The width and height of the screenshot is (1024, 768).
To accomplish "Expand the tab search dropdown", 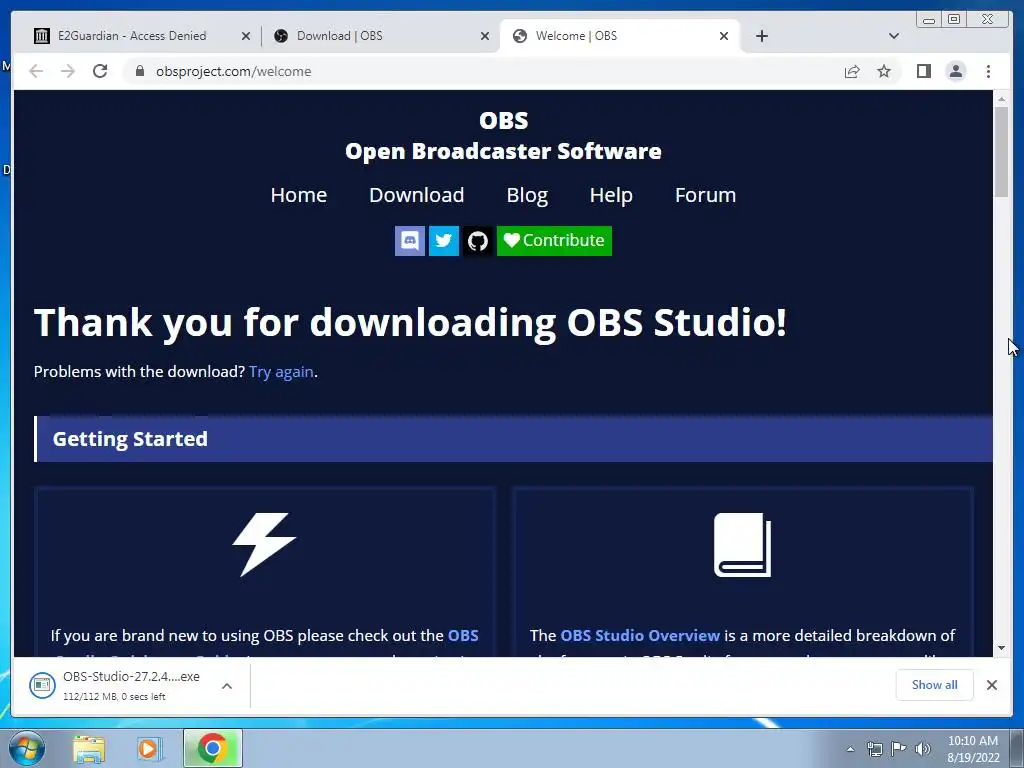I will (x=894, y=36).
